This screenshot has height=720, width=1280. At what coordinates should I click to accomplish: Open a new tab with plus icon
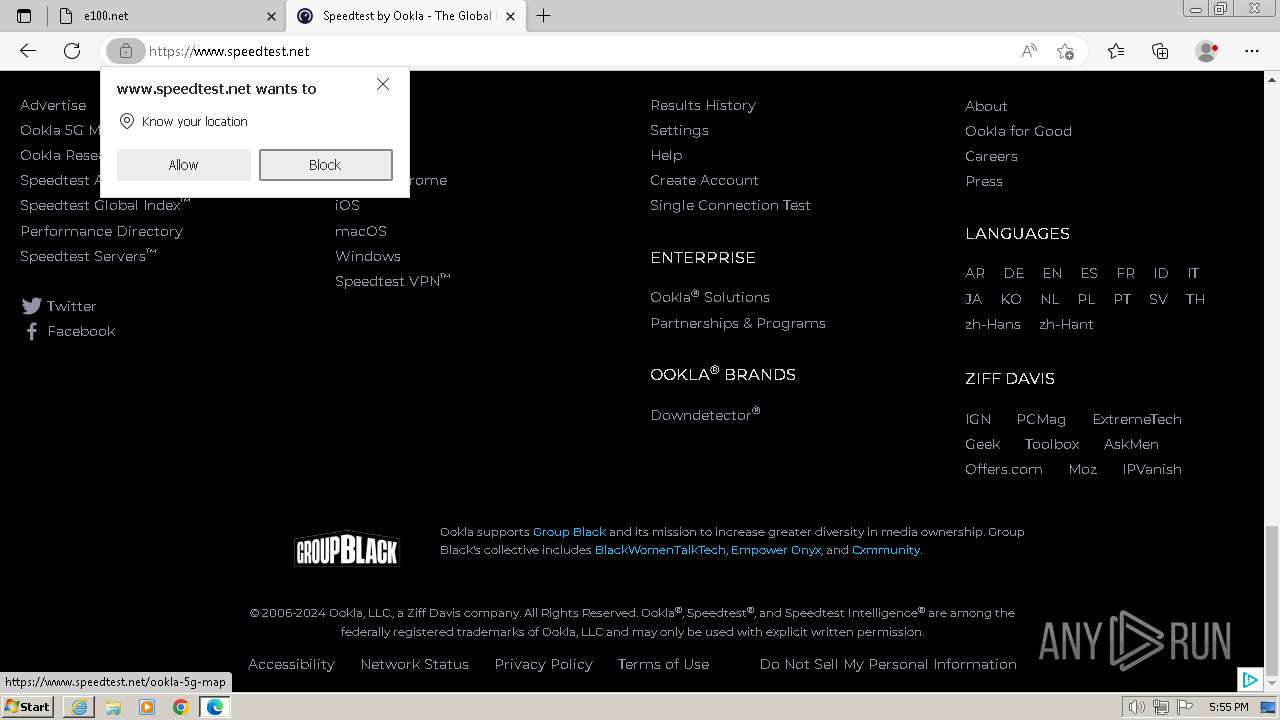click(x=543, y=16)
